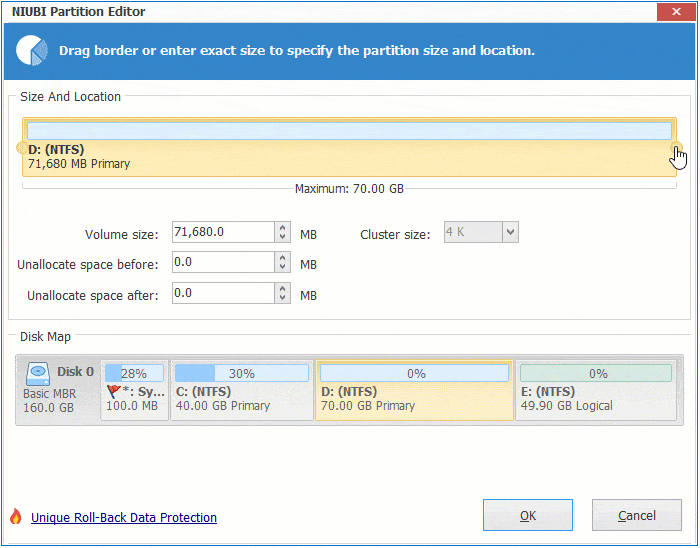Decrease Volume size with down arrow
The image size is (700, 548).
point(282,239)
